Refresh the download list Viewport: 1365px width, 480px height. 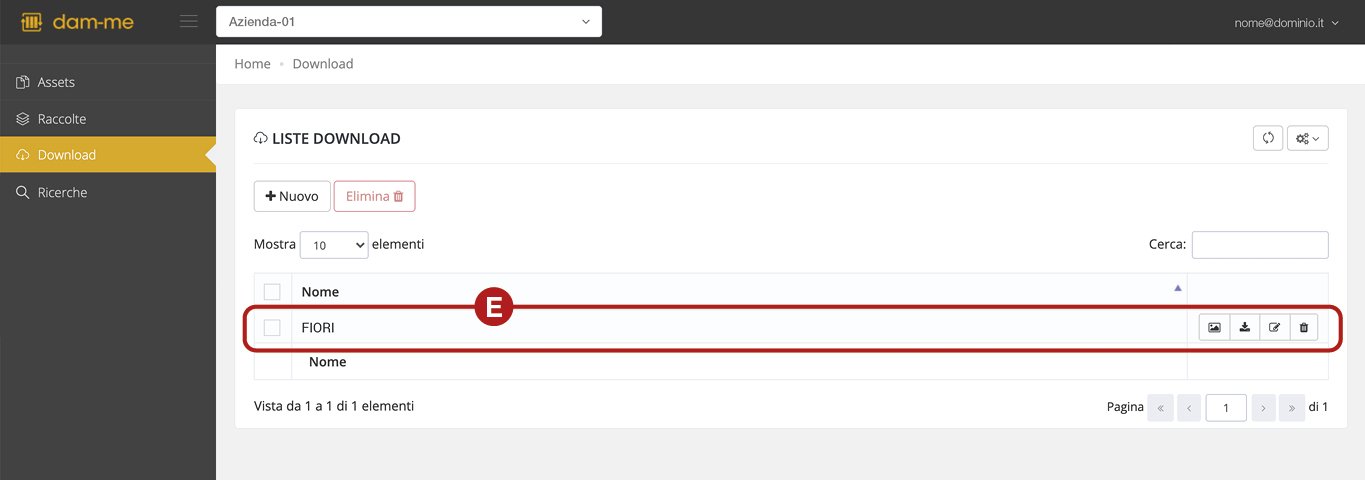1268,138
